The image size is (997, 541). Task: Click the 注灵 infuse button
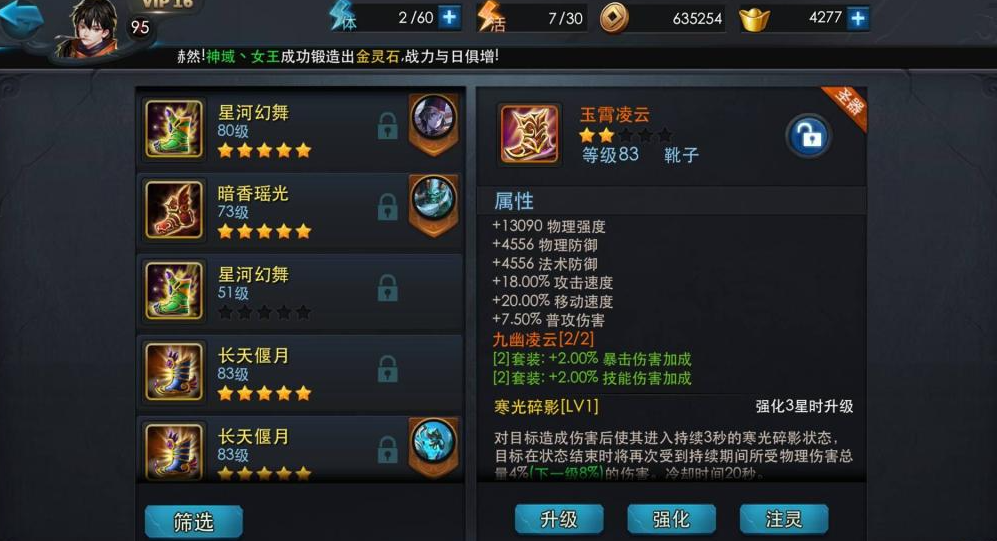tap(784, 519)
